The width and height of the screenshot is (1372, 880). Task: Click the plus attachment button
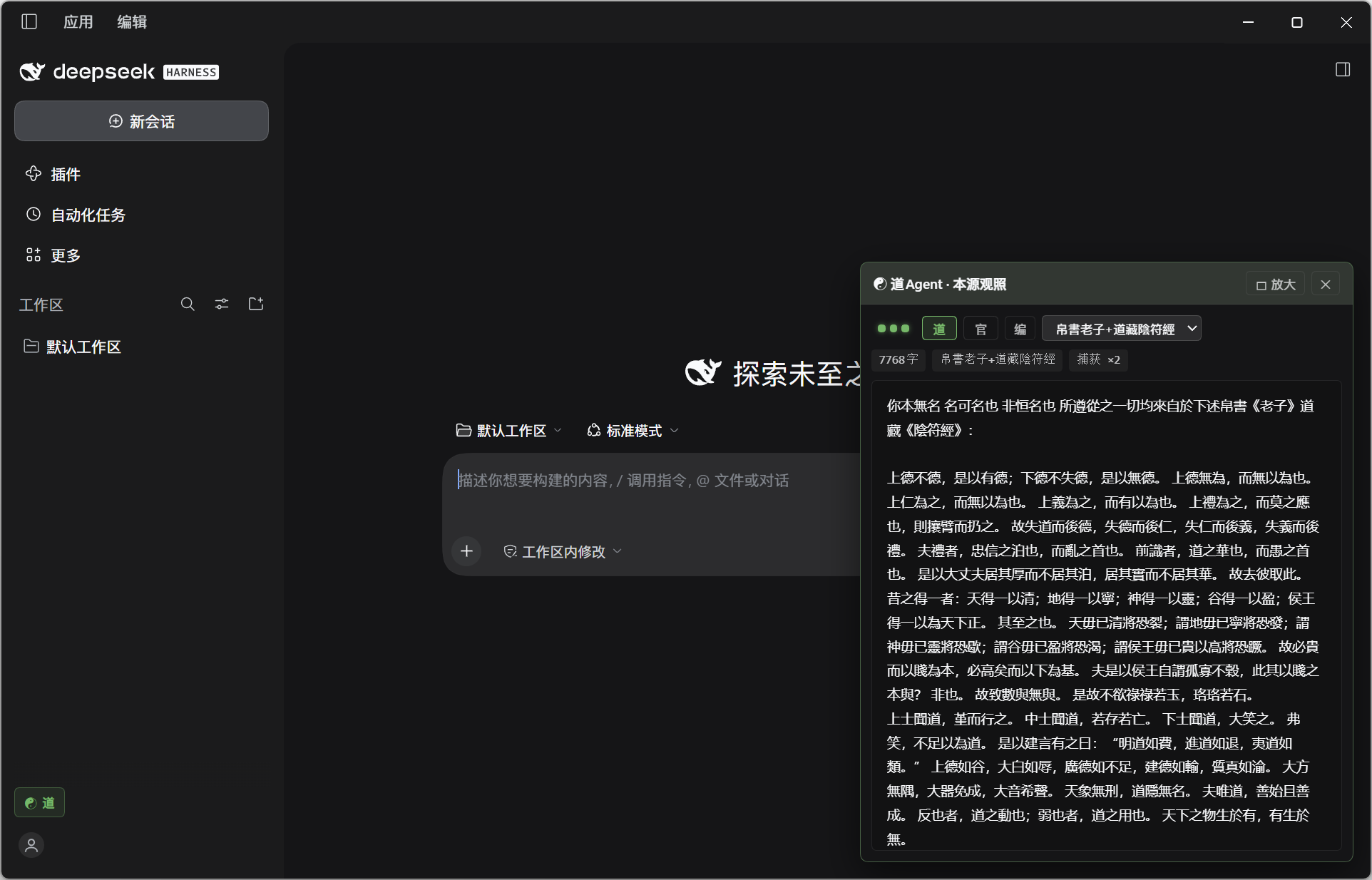466,551
